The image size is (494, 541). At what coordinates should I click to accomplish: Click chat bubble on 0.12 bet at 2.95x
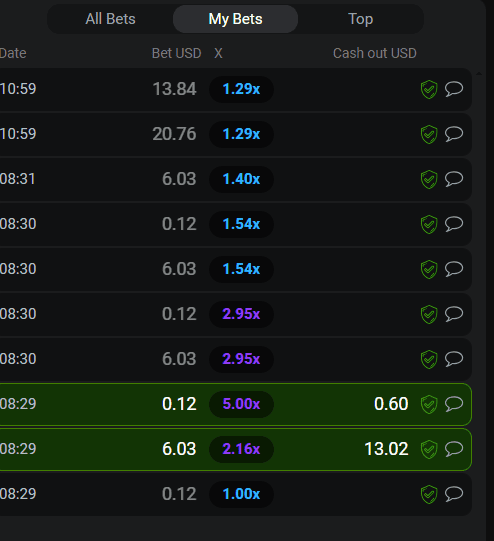point(454,314)
